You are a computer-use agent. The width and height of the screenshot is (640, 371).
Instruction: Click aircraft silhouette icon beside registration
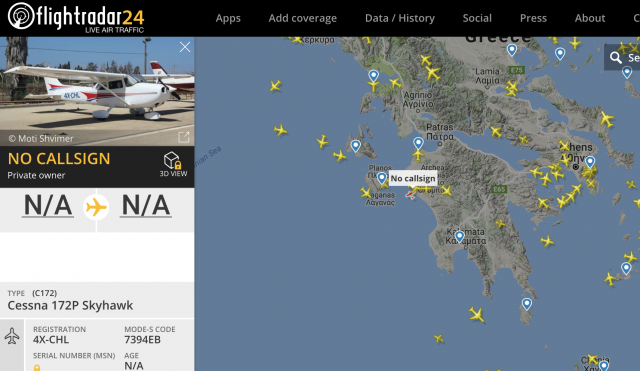pyautogui.click(x=12, y=336)
